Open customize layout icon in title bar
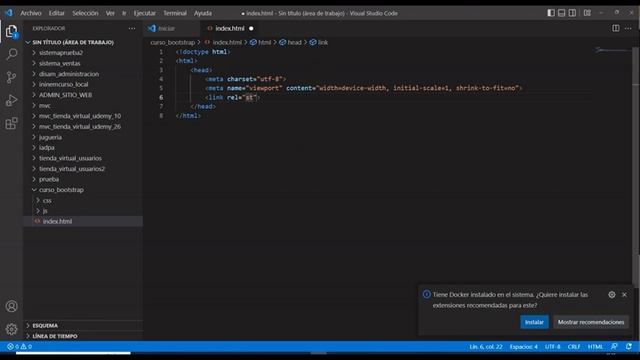The width and height of the screenshot is (640, 360). 587,13
